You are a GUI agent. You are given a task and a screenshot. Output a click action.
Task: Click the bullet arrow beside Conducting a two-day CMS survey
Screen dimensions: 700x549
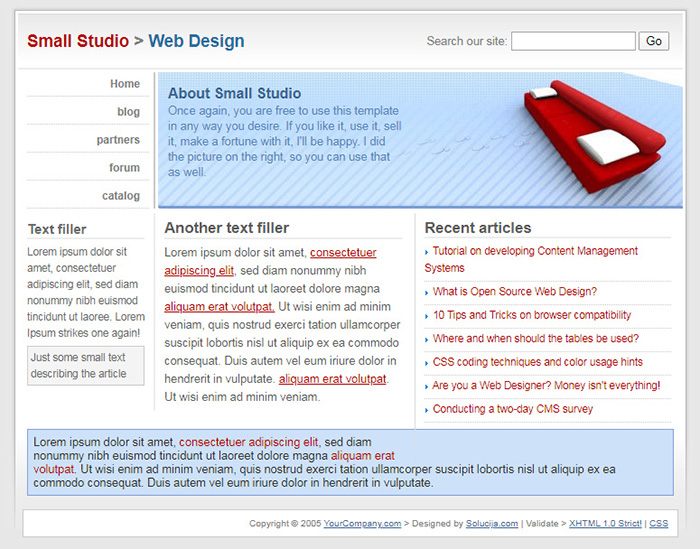[427, 410]
